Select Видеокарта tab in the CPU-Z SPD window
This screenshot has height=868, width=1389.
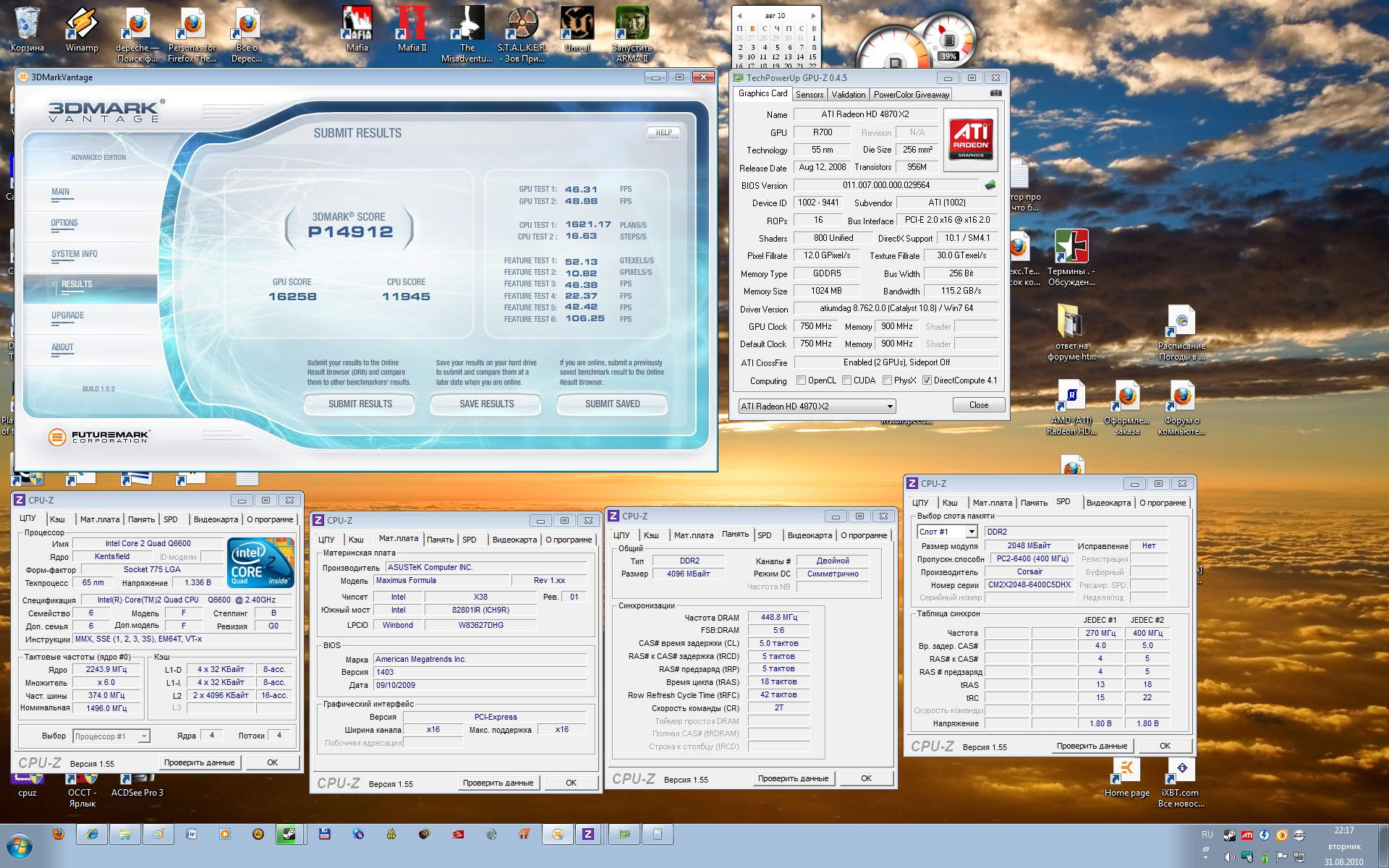click(1108, 503)
